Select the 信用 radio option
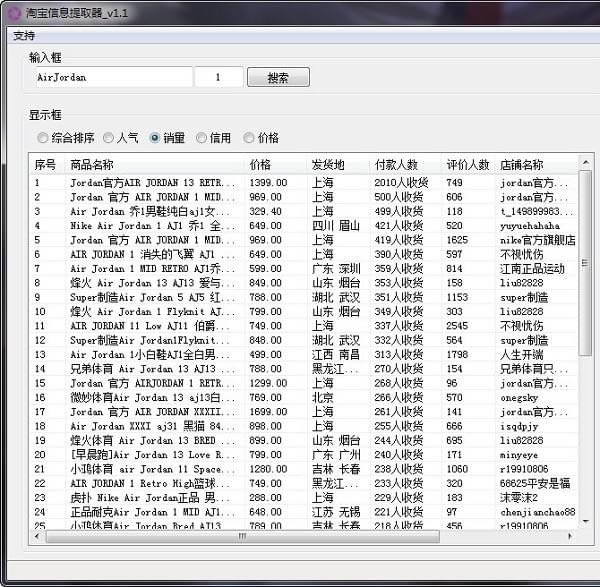 (202, 138)
